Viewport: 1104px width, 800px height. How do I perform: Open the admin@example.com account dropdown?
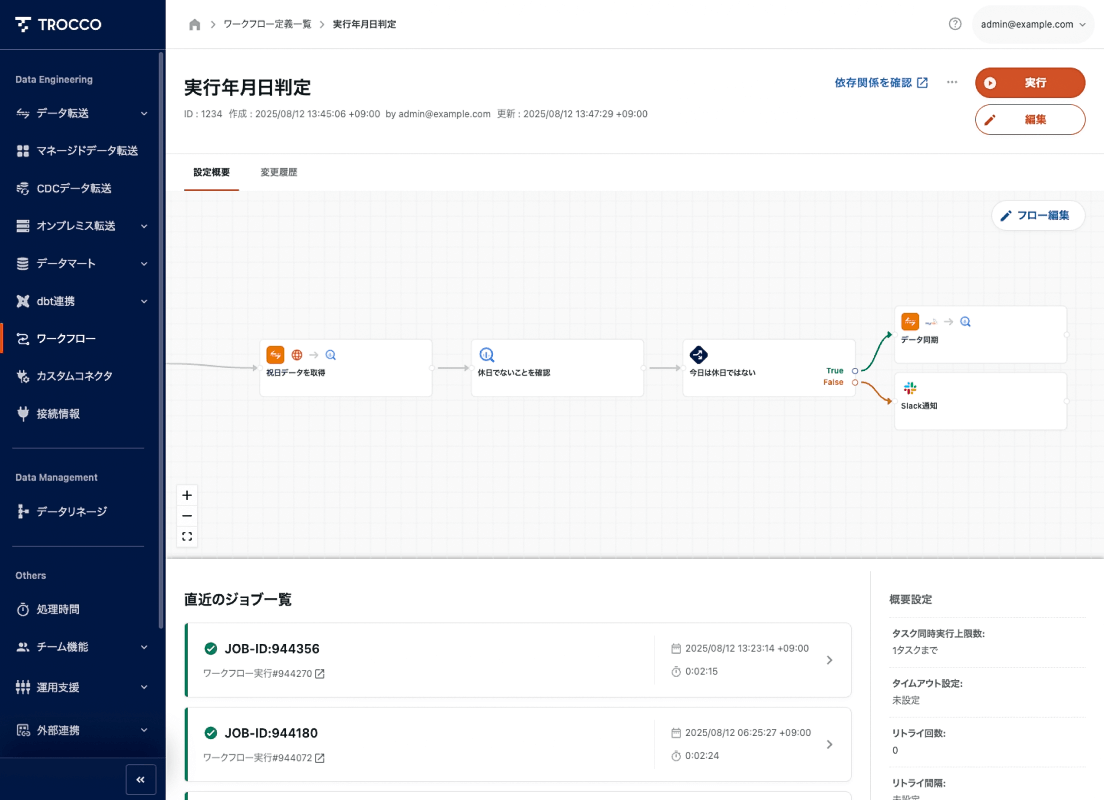point(1032,24)
